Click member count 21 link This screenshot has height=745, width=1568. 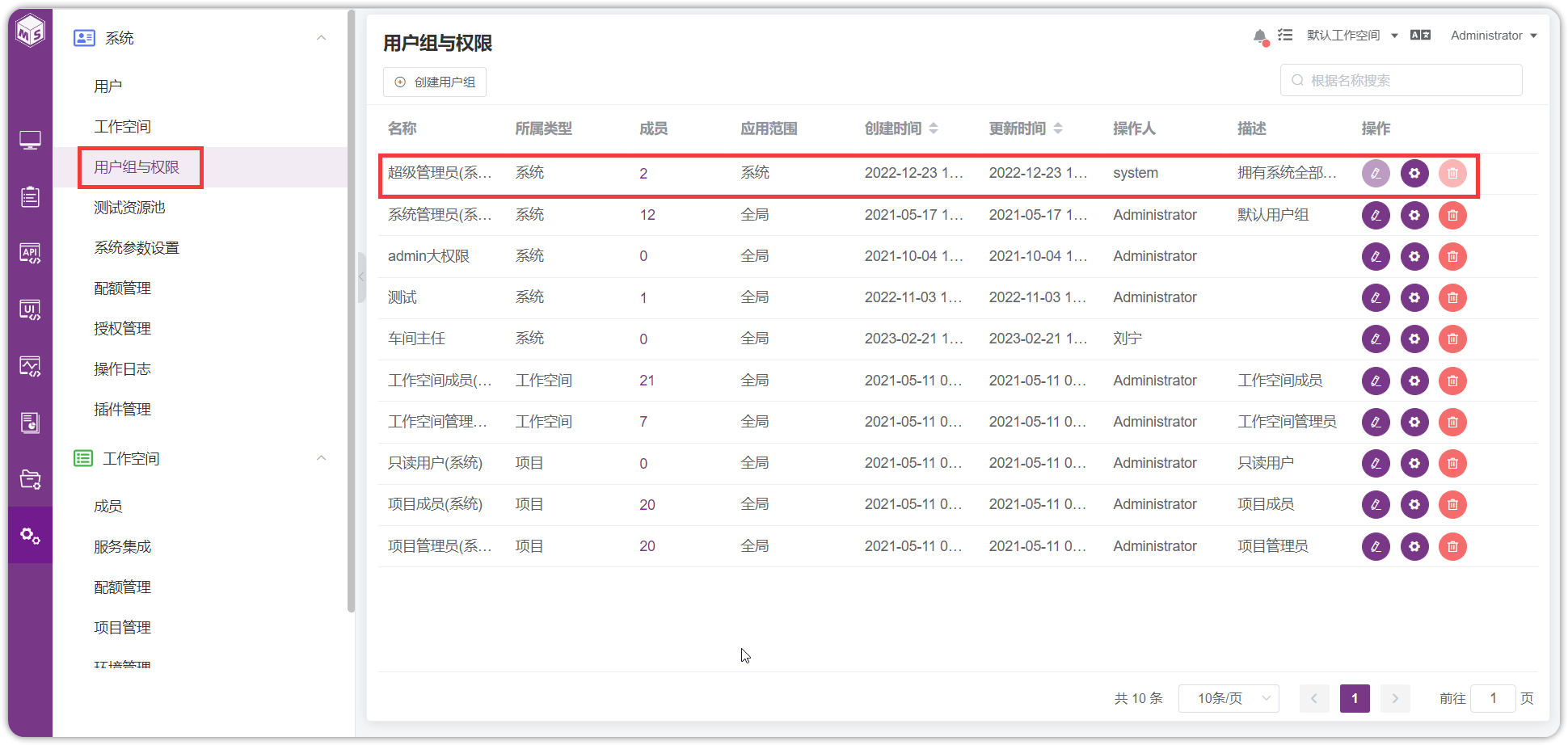[x=647, y=381]
